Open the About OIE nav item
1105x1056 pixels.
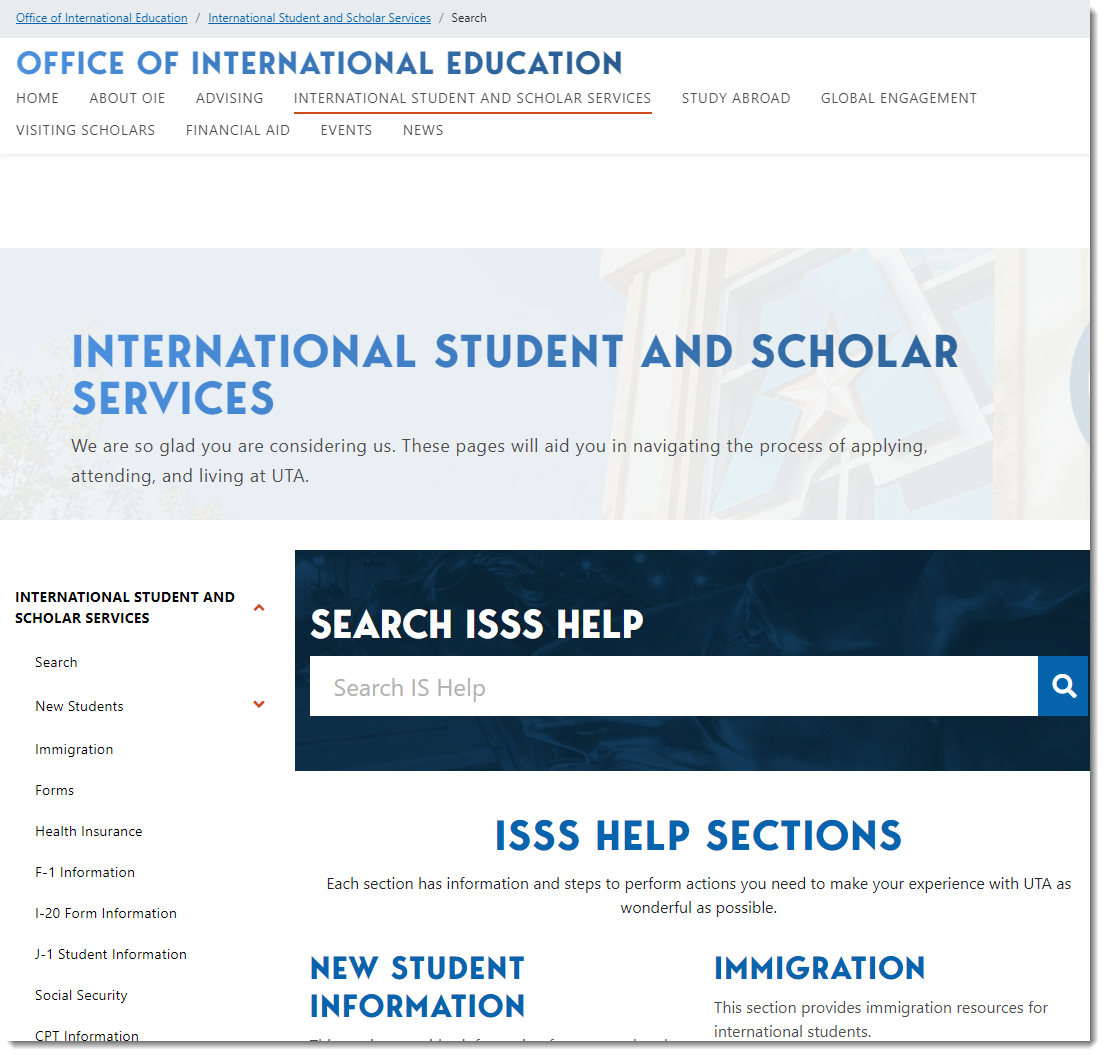[127, 99]
